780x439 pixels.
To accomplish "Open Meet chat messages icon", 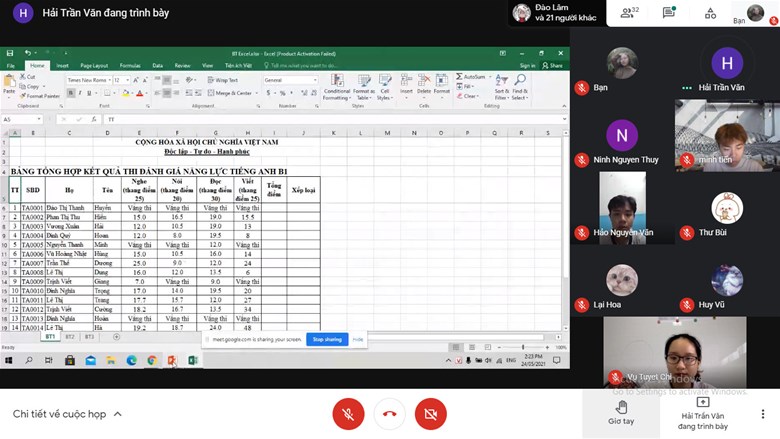I will tap(669, 12).
